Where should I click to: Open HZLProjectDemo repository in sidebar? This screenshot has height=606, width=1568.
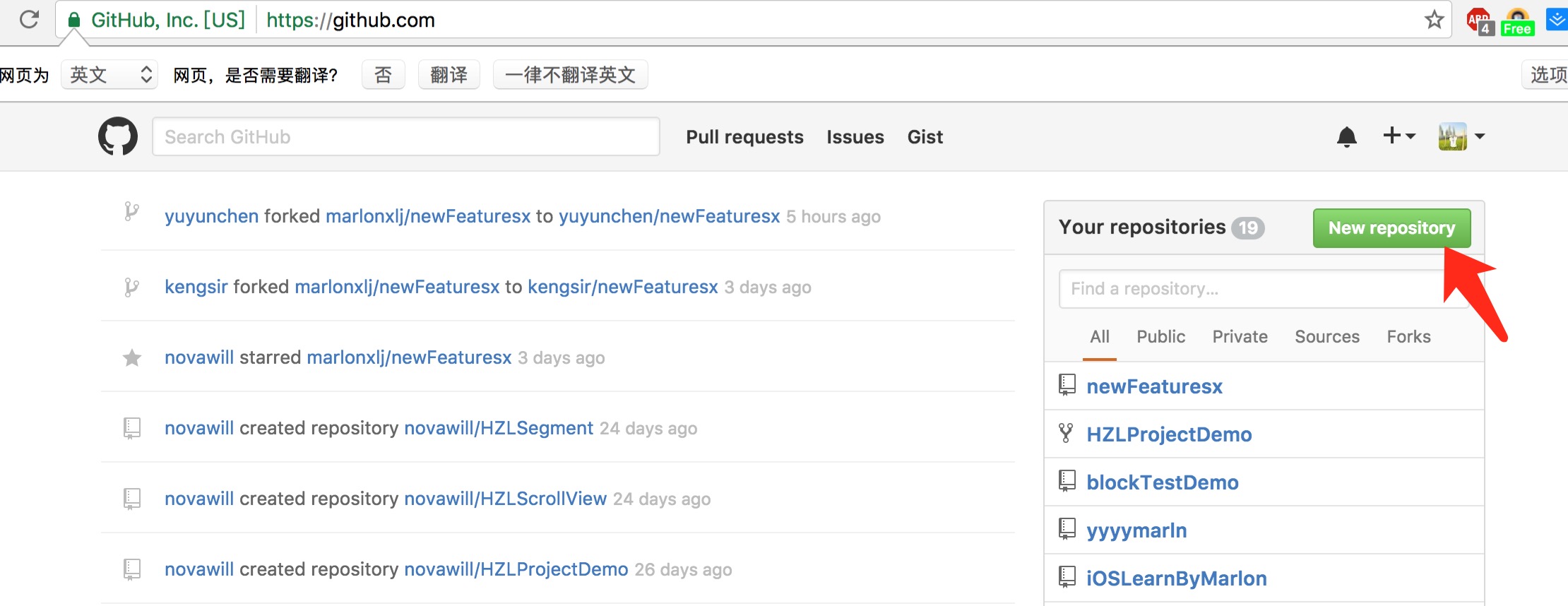[x=1169, y=434]
